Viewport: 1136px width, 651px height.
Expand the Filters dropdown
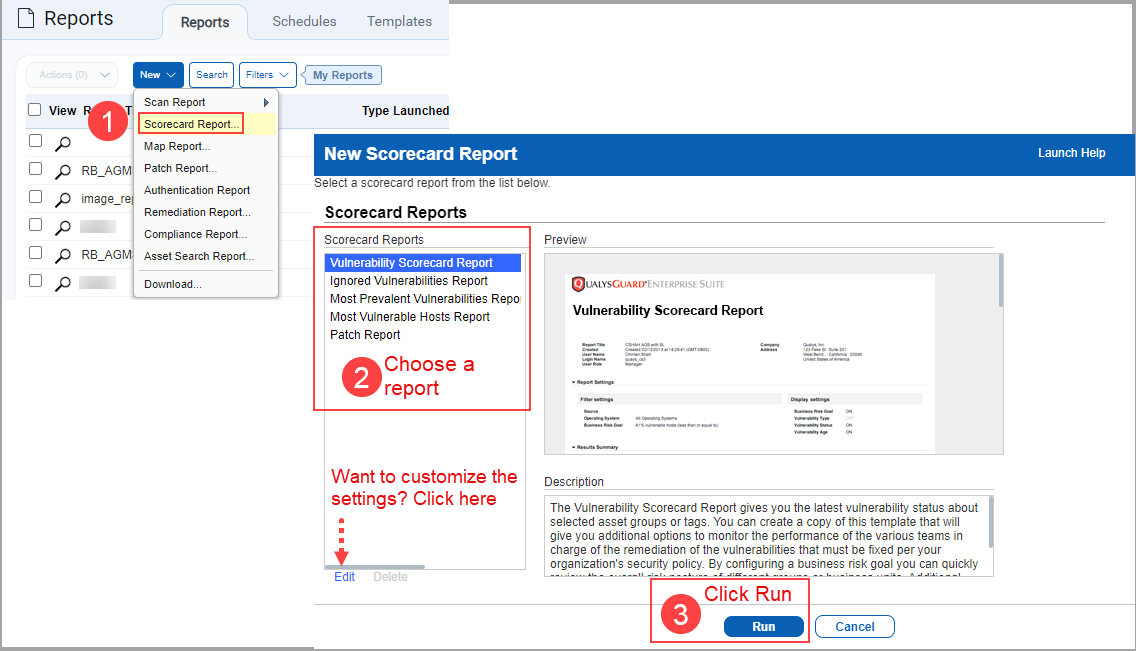267,75
